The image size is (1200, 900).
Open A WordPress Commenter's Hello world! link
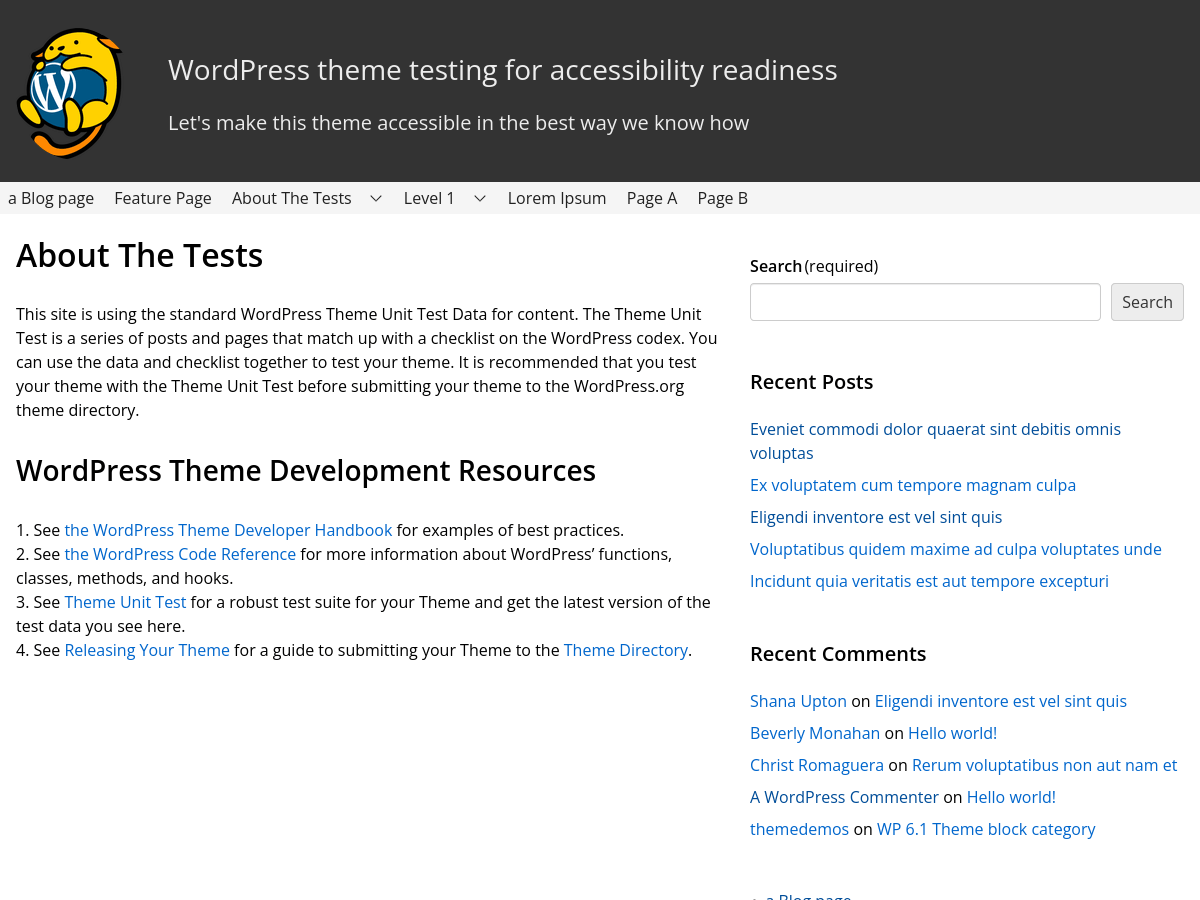[1011, 797]
